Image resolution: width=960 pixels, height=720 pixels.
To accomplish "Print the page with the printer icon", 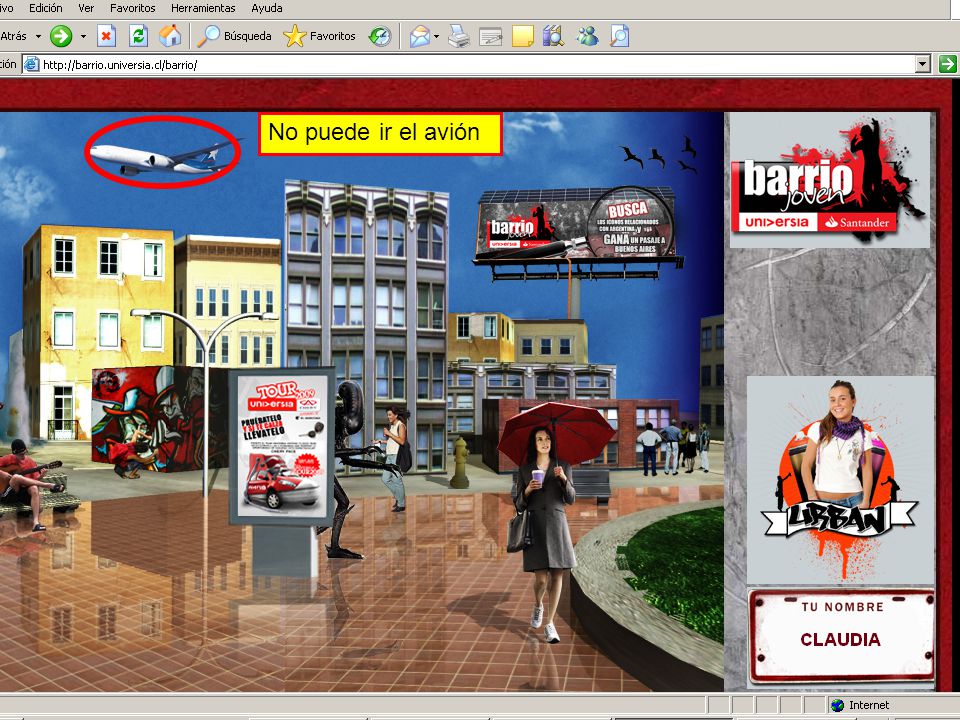I will coord(459,36).
